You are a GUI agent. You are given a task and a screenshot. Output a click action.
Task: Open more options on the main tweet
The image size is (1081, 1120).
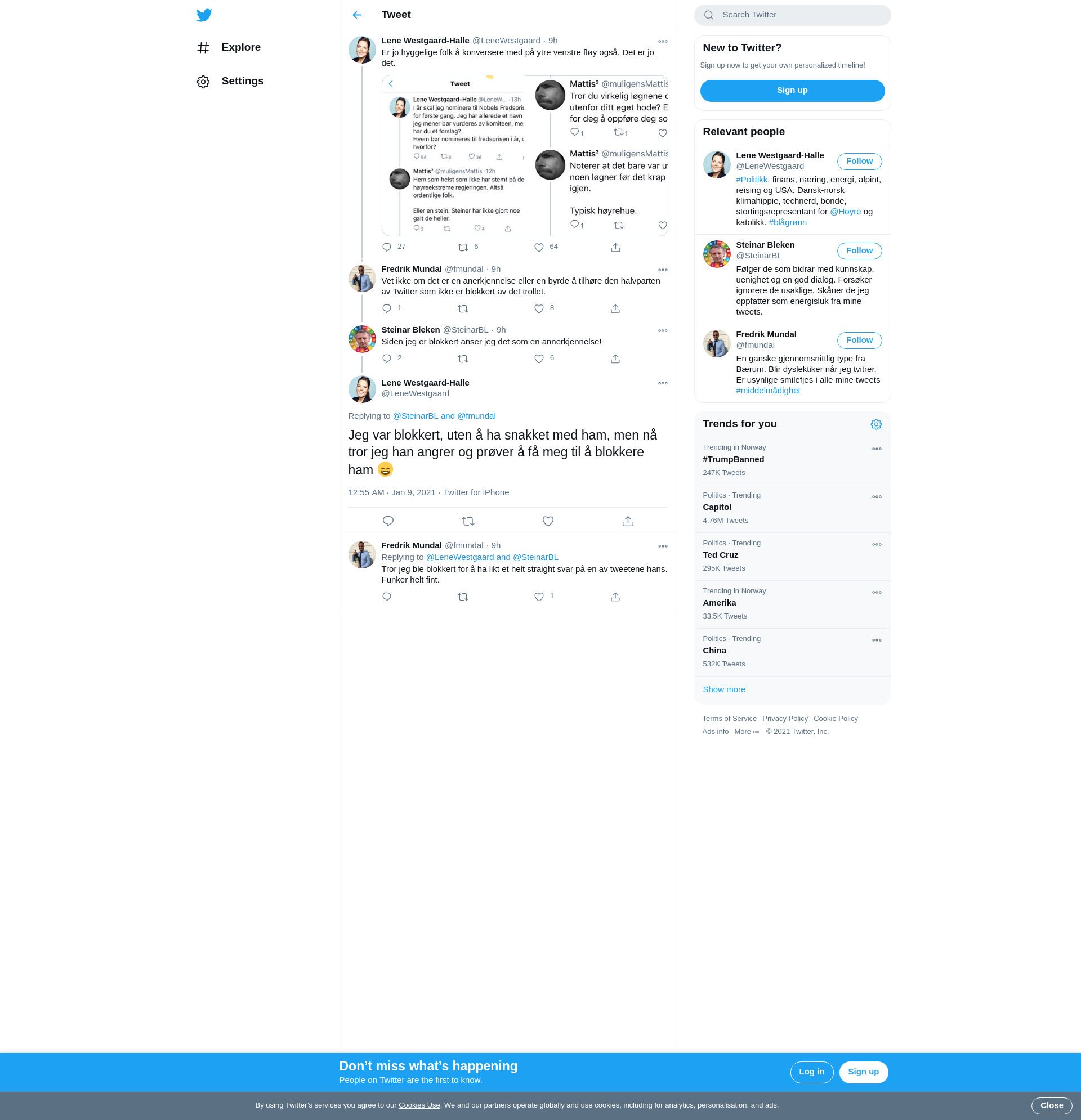(663, 383)
